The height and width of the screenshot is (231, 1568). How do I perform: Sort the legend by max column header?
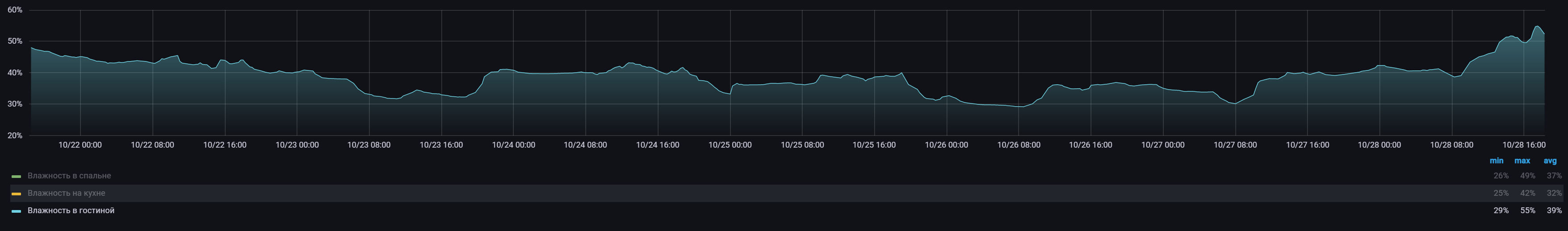1522,161
